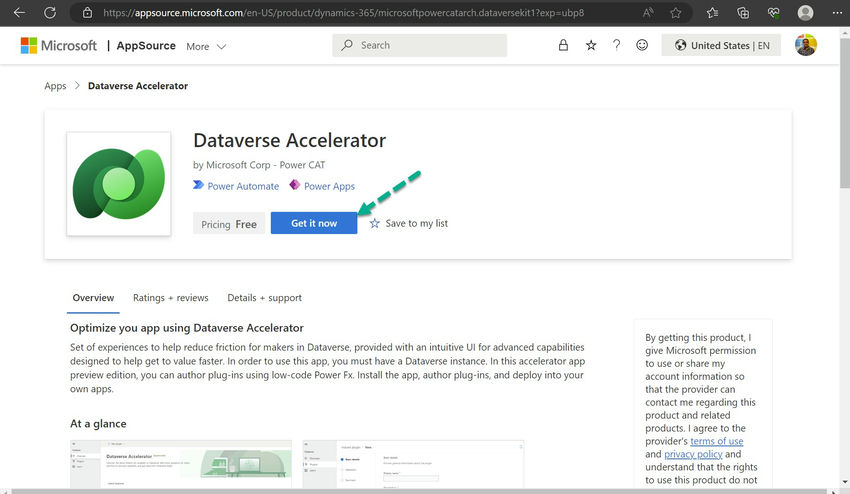
Task: Reload the page with the refresh icon
Action: pyautogui.click(x=50, y=12)
